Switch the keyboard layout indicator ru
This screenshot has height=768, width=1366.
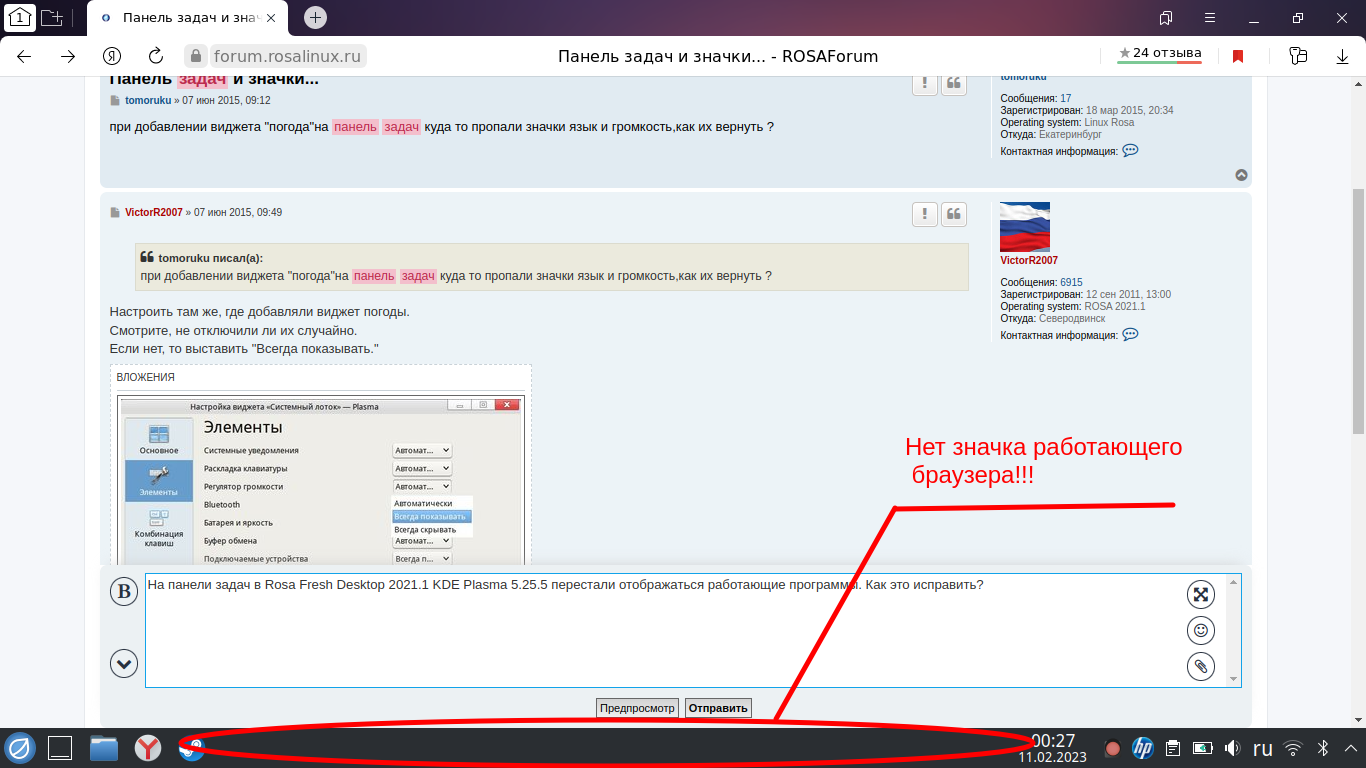[x=1263, y=748]
